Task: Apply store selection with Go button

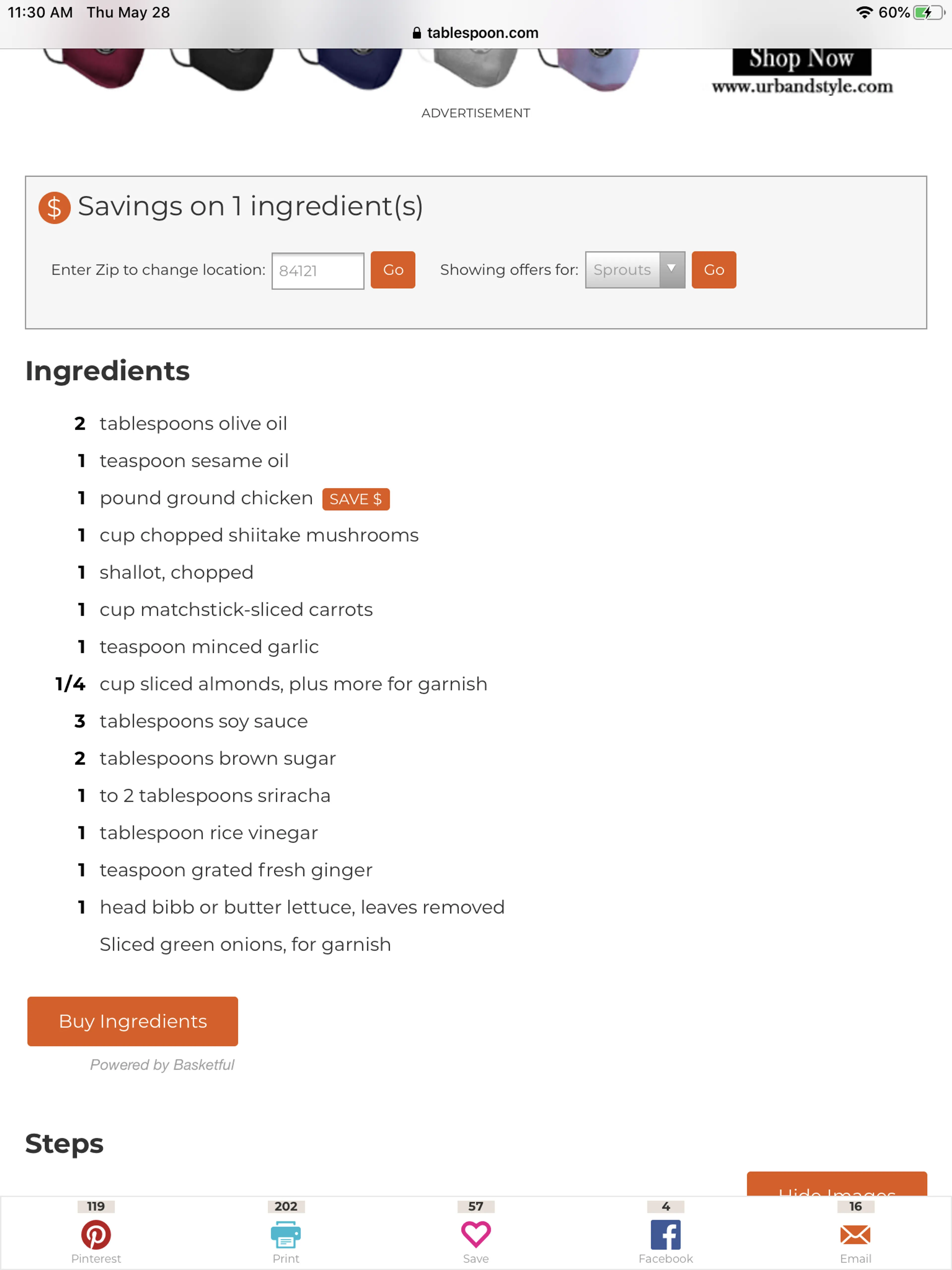Action: coord(714,270)
